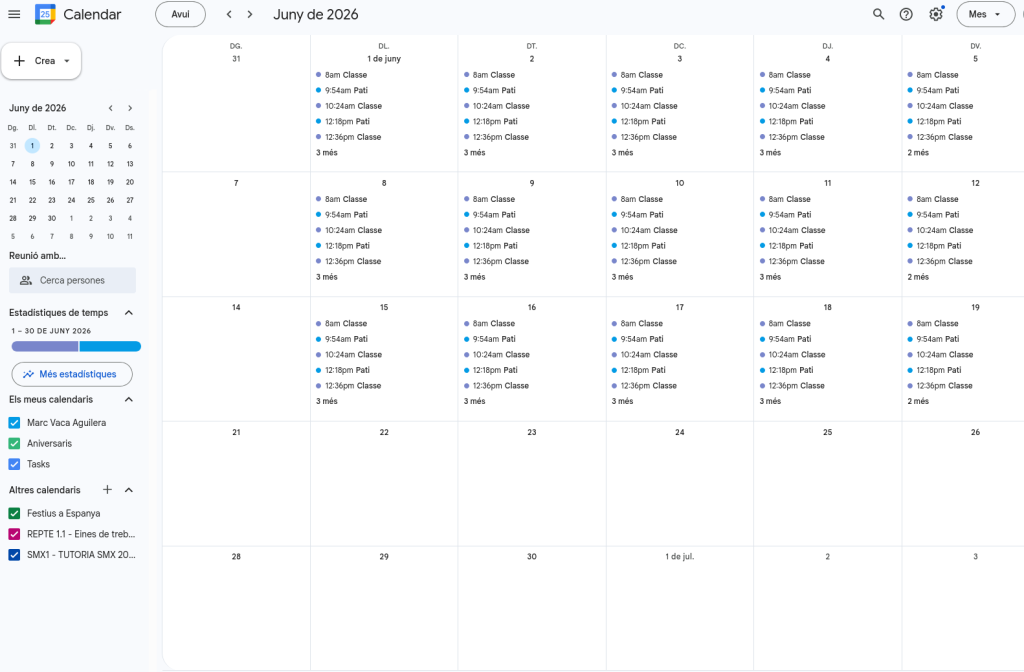Image resolution: width=1024 pixels, height=672 pixels.
Task: Open the settings gear icon
Action: point(935,14)
